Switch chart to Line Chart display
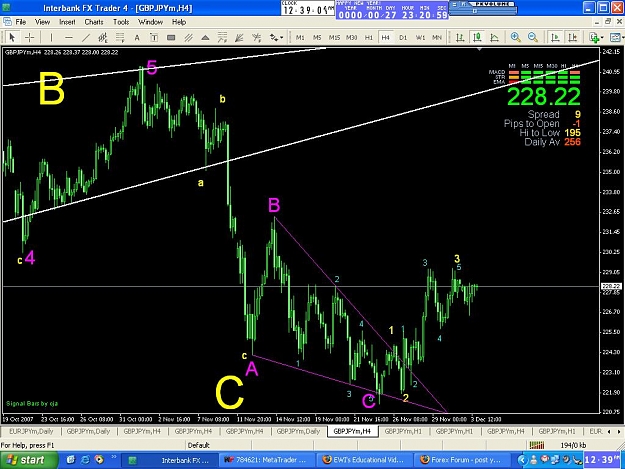625x469 pixels. [494, 37]
